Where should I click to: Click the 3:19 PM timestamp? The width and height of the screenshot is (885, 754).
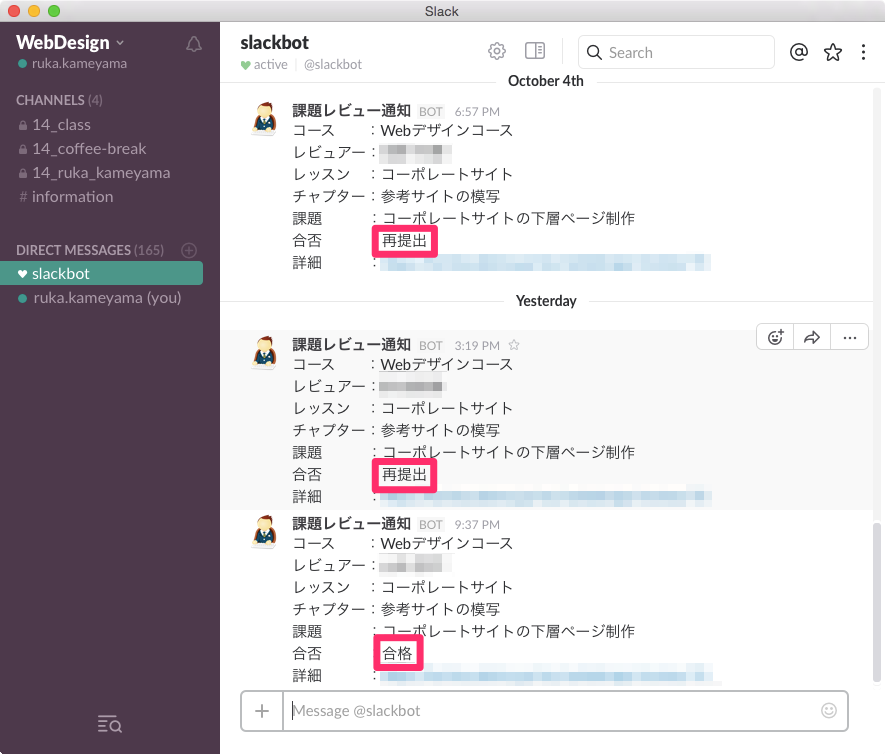click(x=477, y=345)
